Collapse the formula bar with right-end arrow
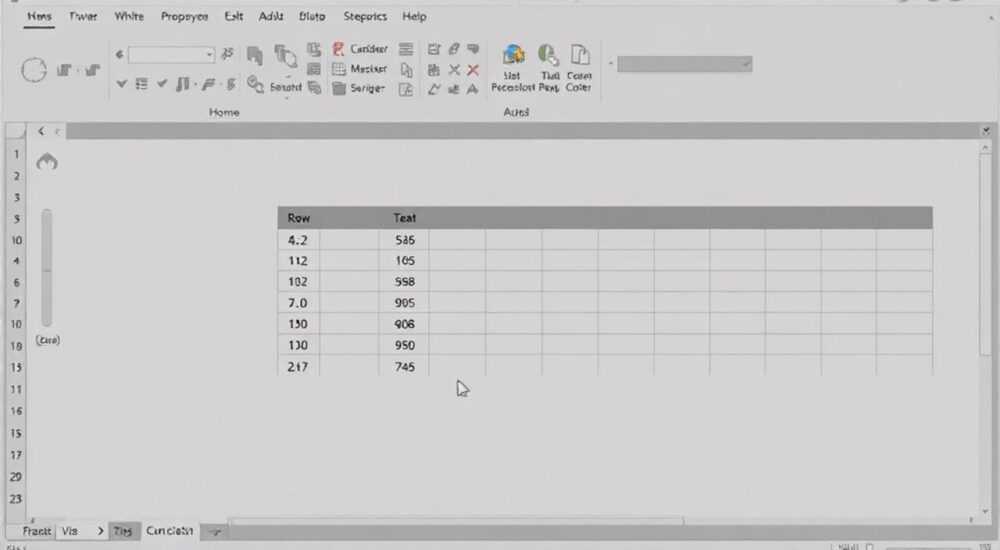Screen dimensions: 1000x550 [986, 131]
